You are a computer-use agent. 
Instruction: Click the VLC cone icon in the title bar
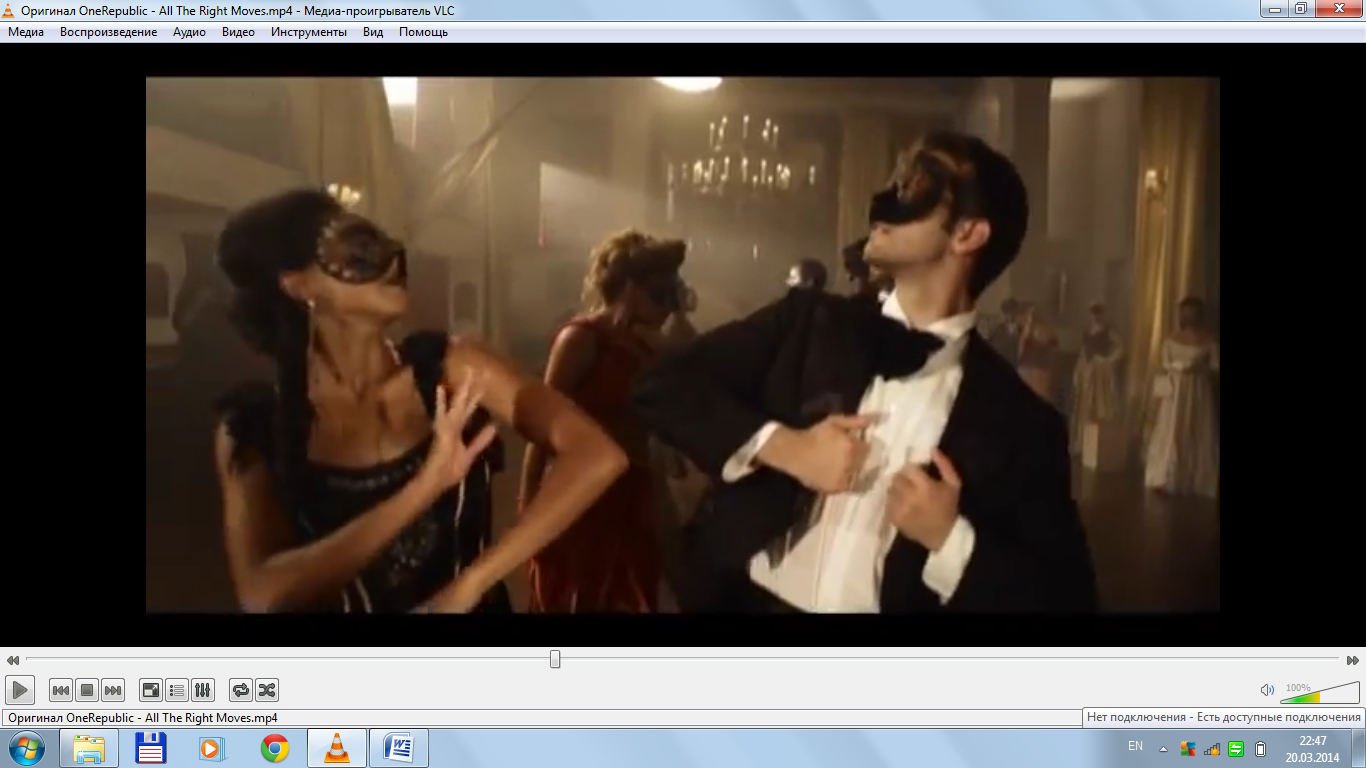coord(9,10)
